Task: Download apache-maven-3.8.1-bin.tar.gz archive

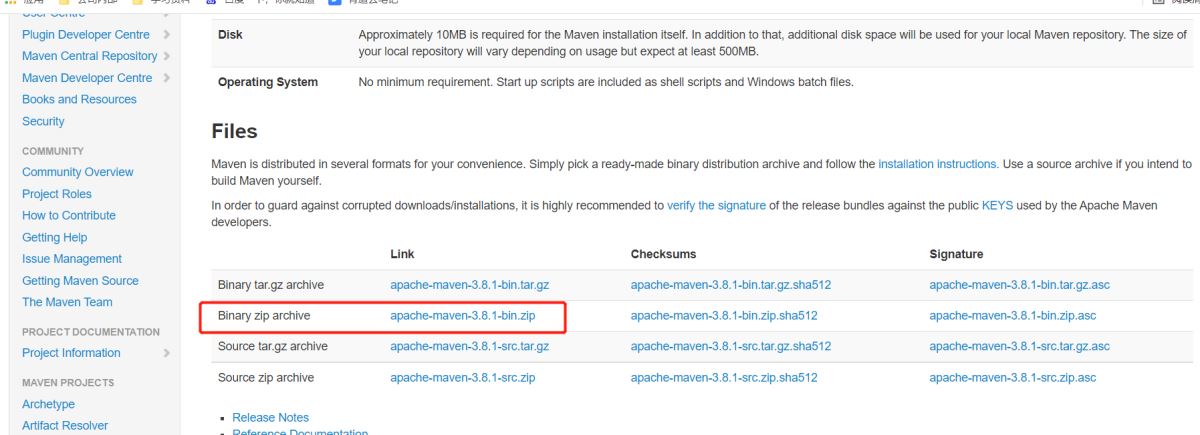Action: (x=469, y=285)
